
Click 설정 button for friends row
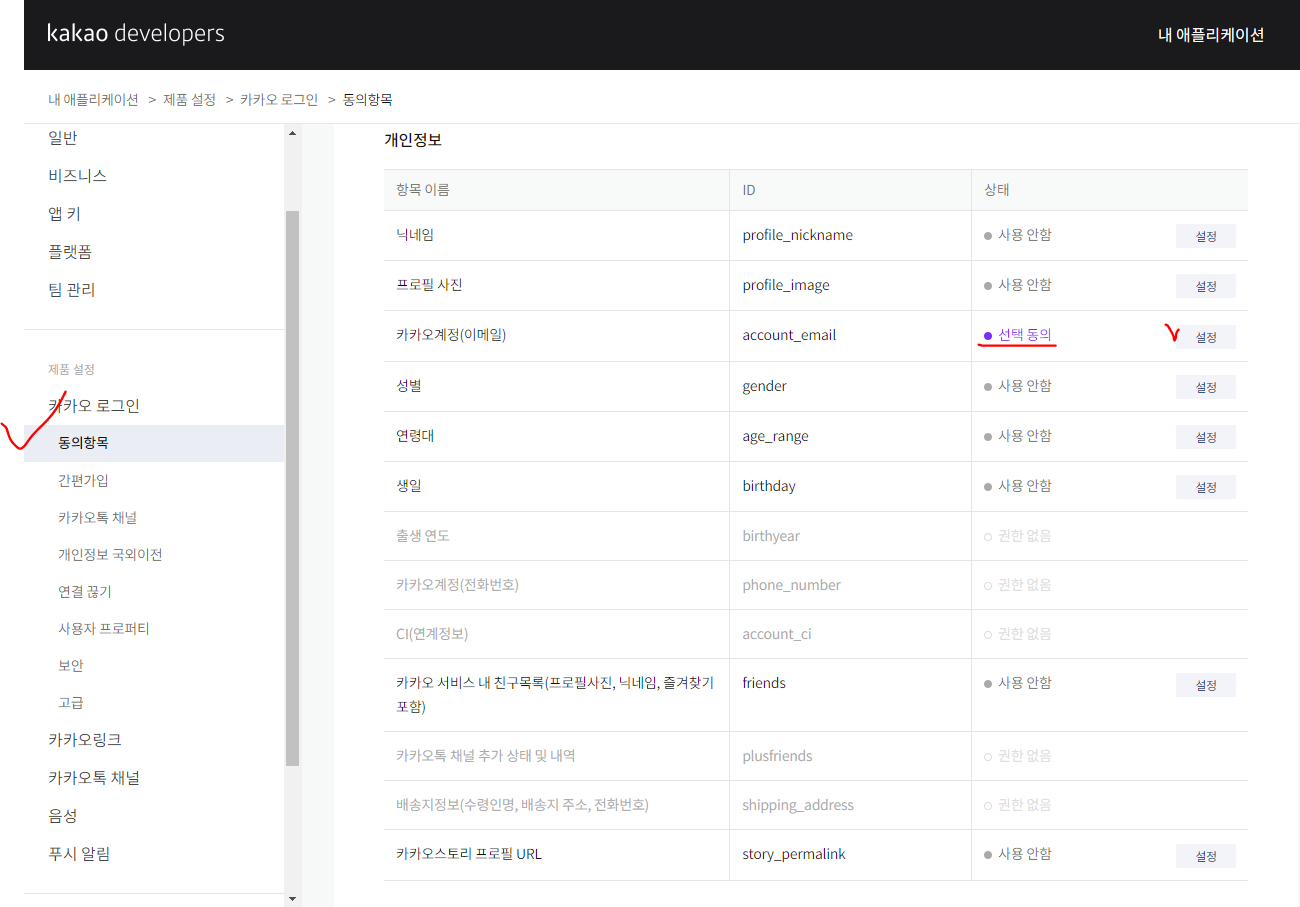[1206, 685]
